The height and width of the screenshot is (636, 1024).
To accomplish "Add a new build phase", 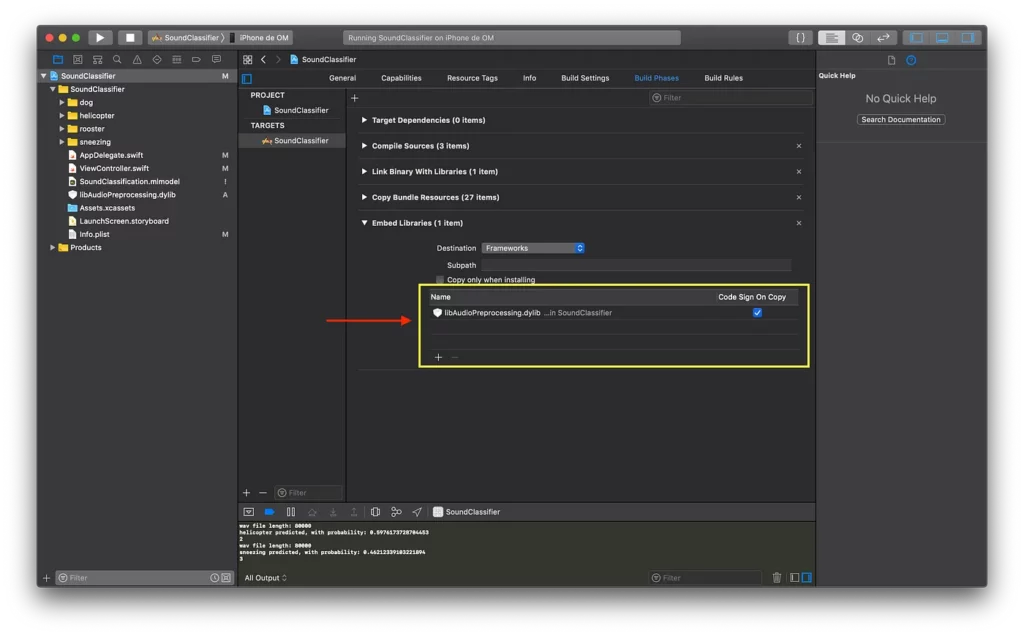I will (x=355, y=98).
